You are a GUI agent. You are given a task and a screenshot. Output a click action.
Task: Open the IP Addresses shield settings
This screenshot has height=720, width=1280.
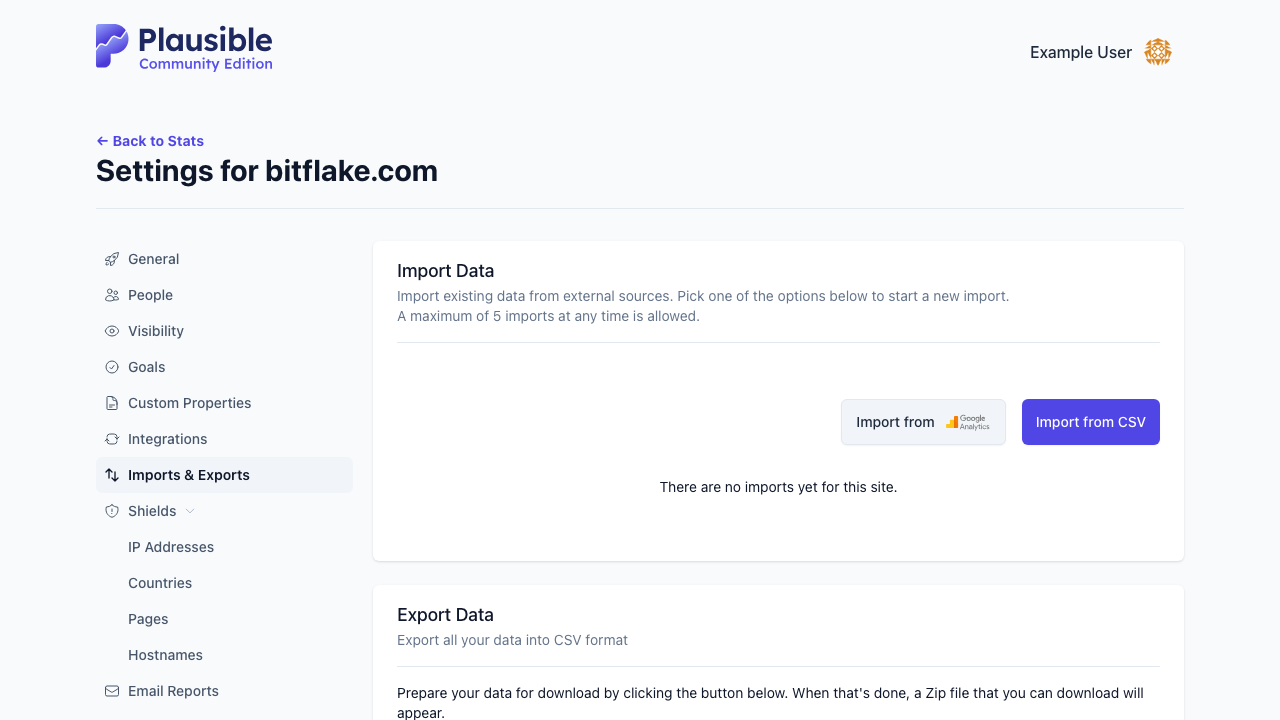coord(171,547)
